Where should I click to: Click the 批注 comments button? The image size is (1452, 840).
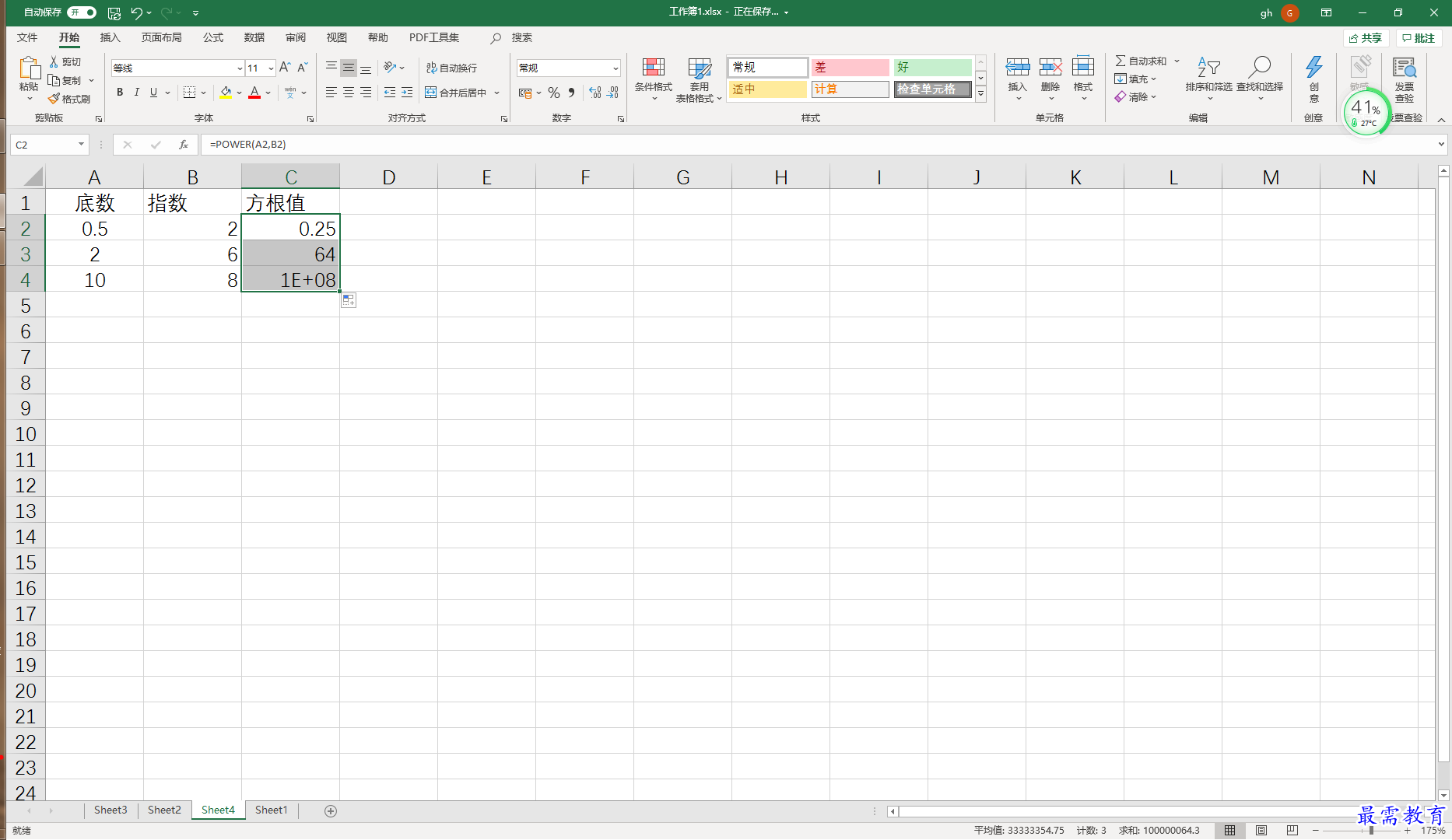click(x=1419, y=38)
